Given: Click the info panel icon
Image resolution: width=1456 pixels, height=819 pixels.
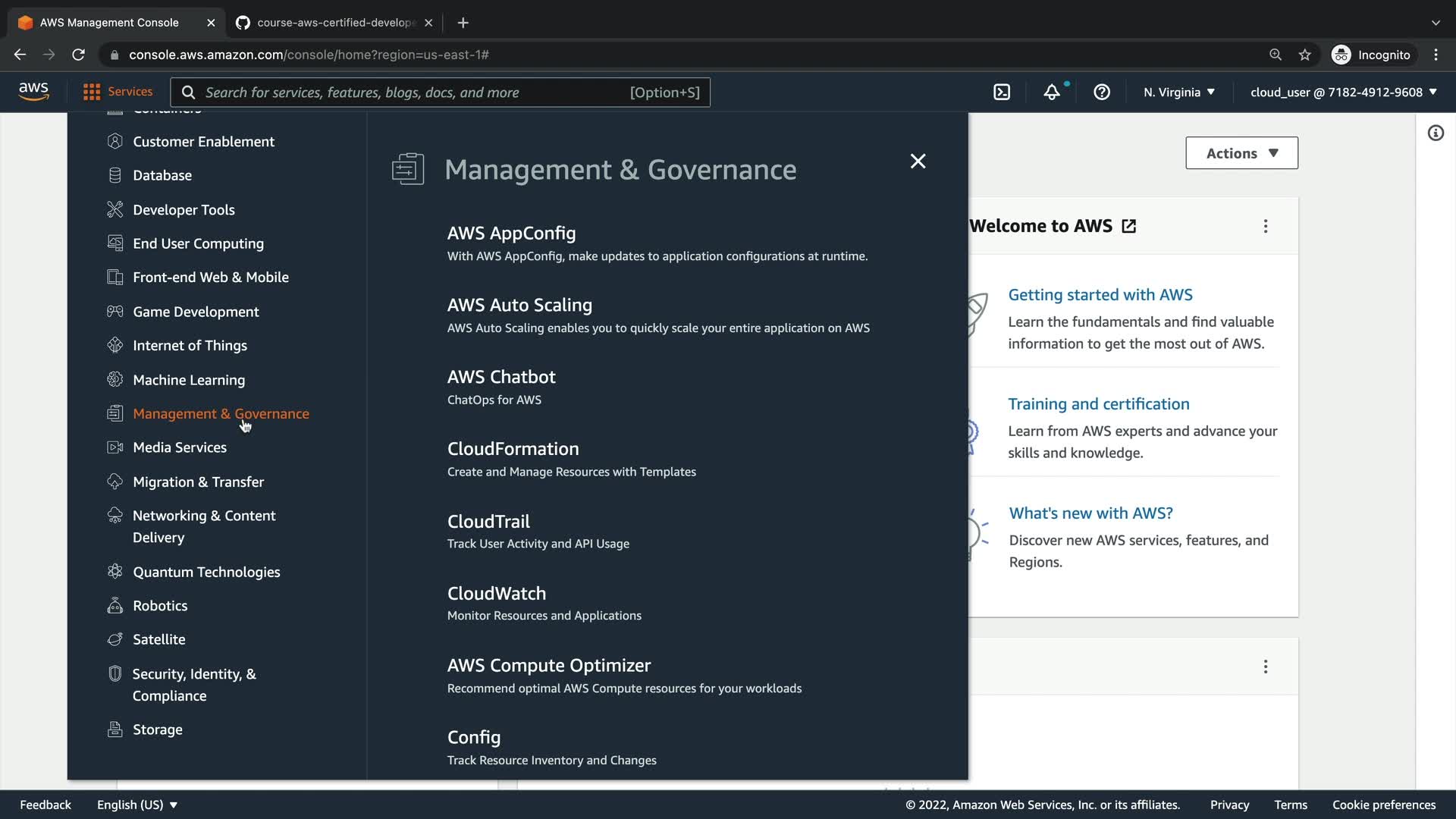Looking at the screenshot, I should pyautogui.click(x=1436, y=133).
